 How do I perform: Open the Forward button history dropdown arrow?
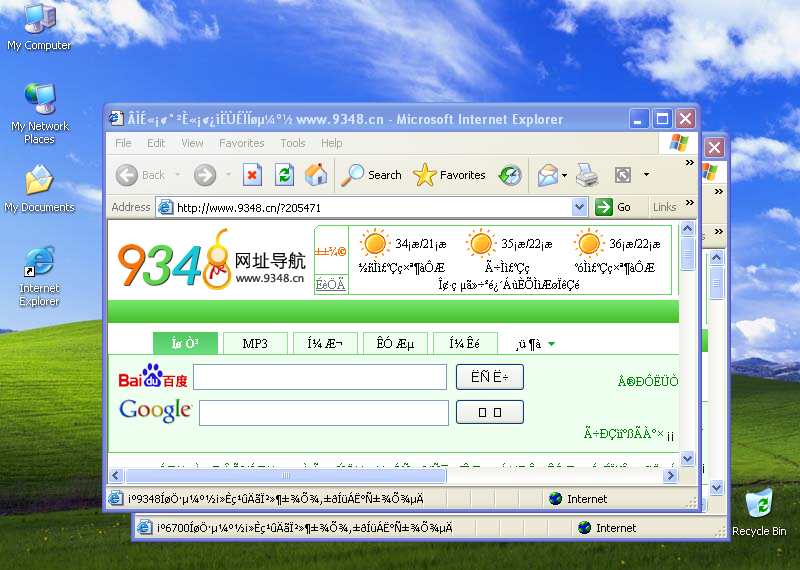click(228, 175)
